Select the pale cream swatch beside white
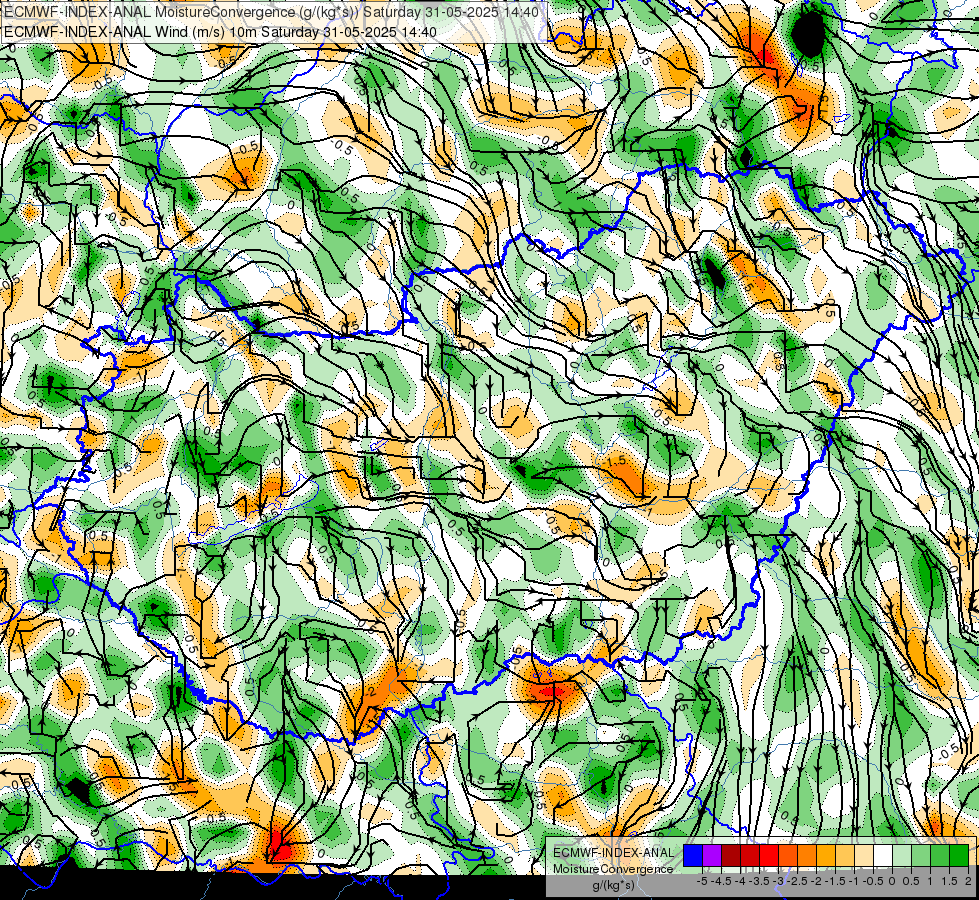 864,855
